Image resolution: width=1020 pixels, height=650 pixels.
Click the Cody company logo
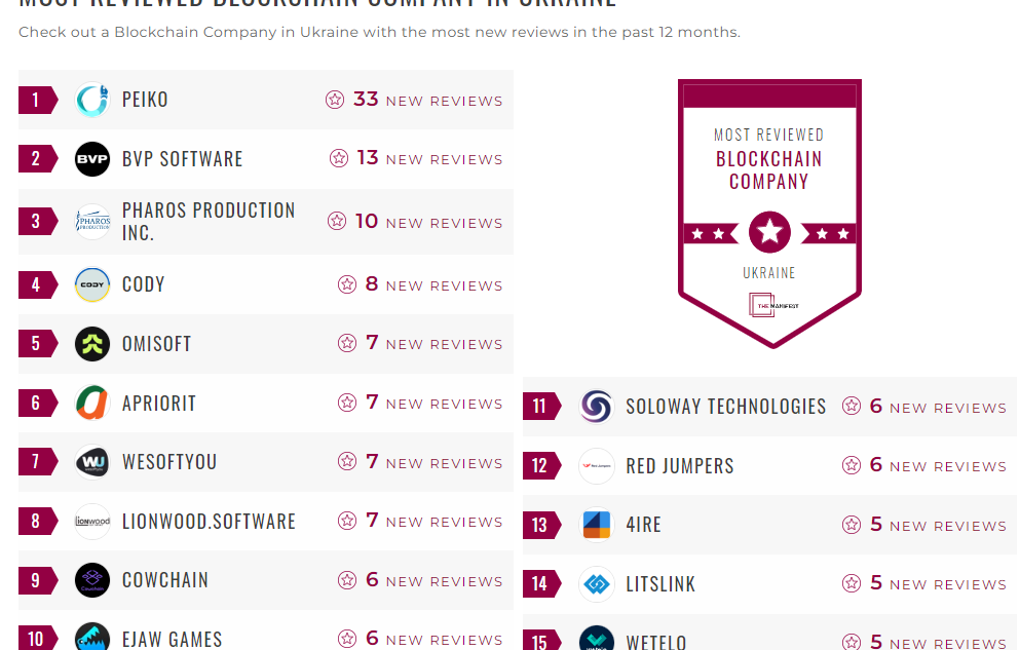pos(92,284)
